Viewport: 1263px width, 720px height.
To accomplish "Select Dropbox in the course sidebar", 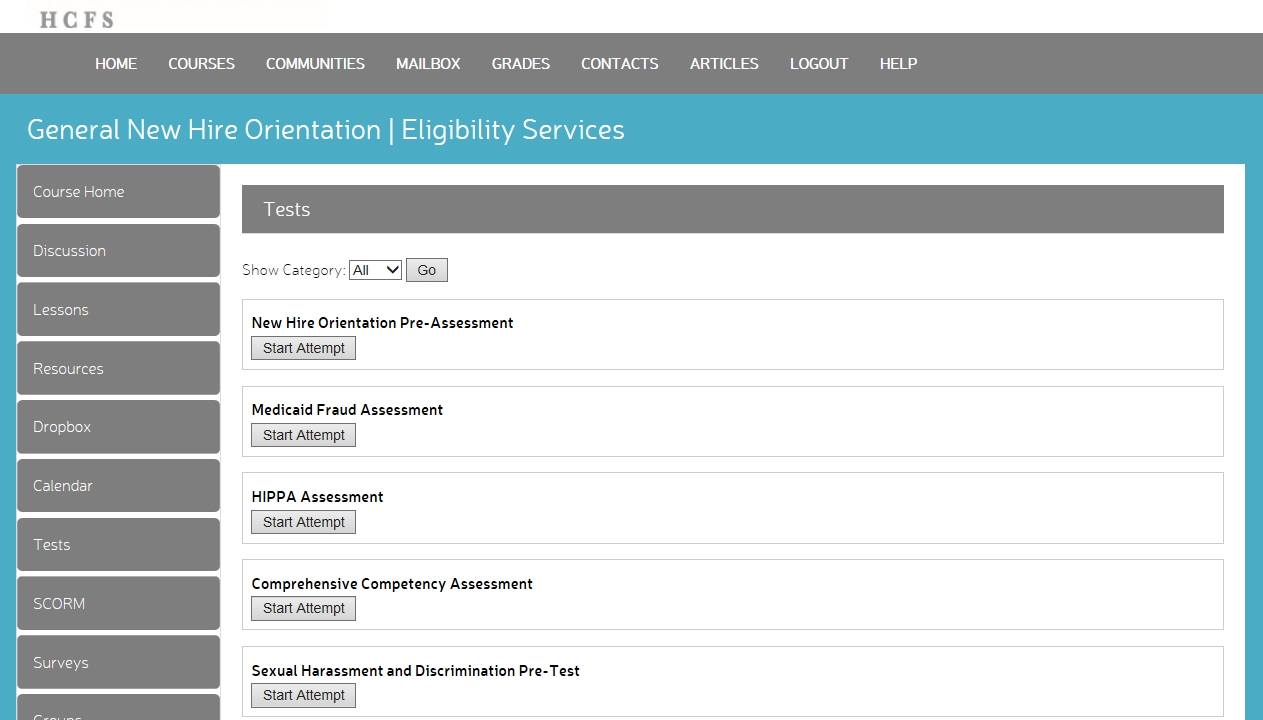I will [x=118, y=427].
